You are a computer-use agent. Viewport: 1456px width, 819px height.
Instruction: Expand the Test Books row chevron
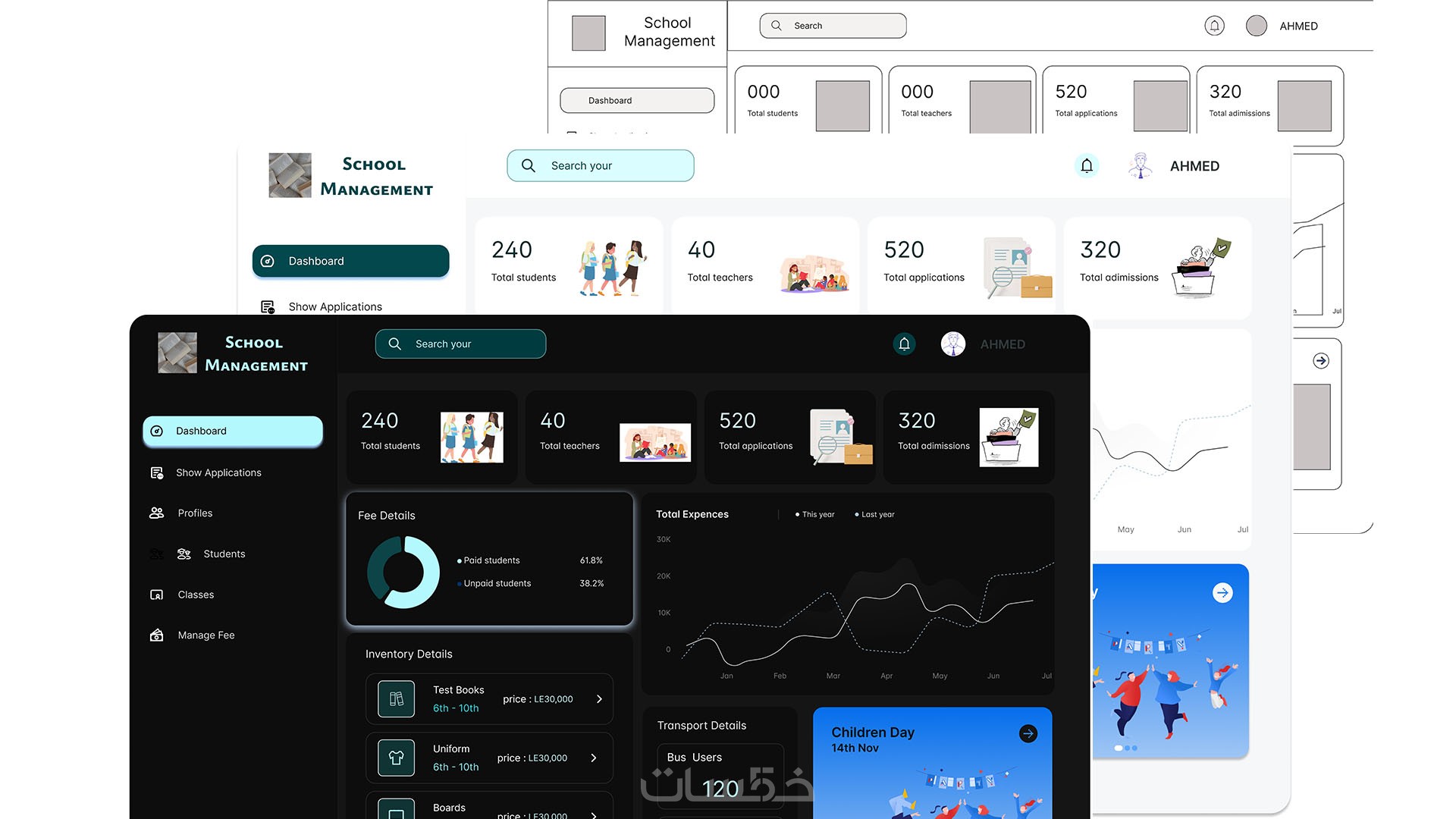[599, 699]
